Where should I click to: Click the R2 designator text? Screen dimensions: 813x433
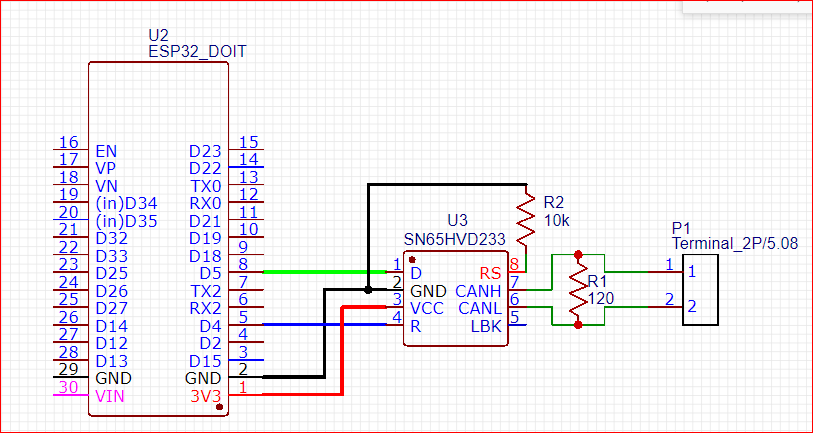tap(554, 202)
